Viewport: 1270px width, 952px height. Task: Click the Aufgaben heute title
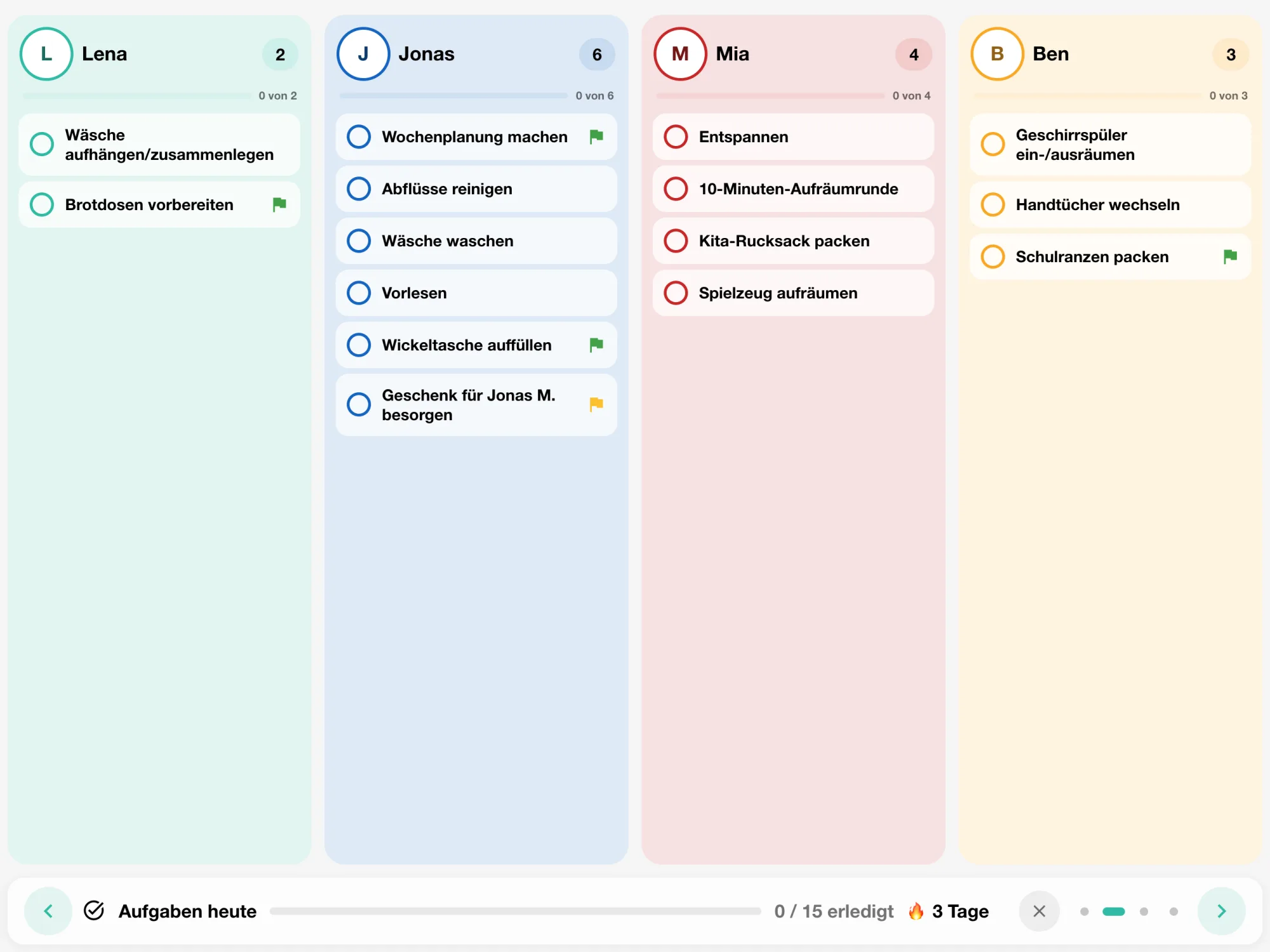[187, 911]
